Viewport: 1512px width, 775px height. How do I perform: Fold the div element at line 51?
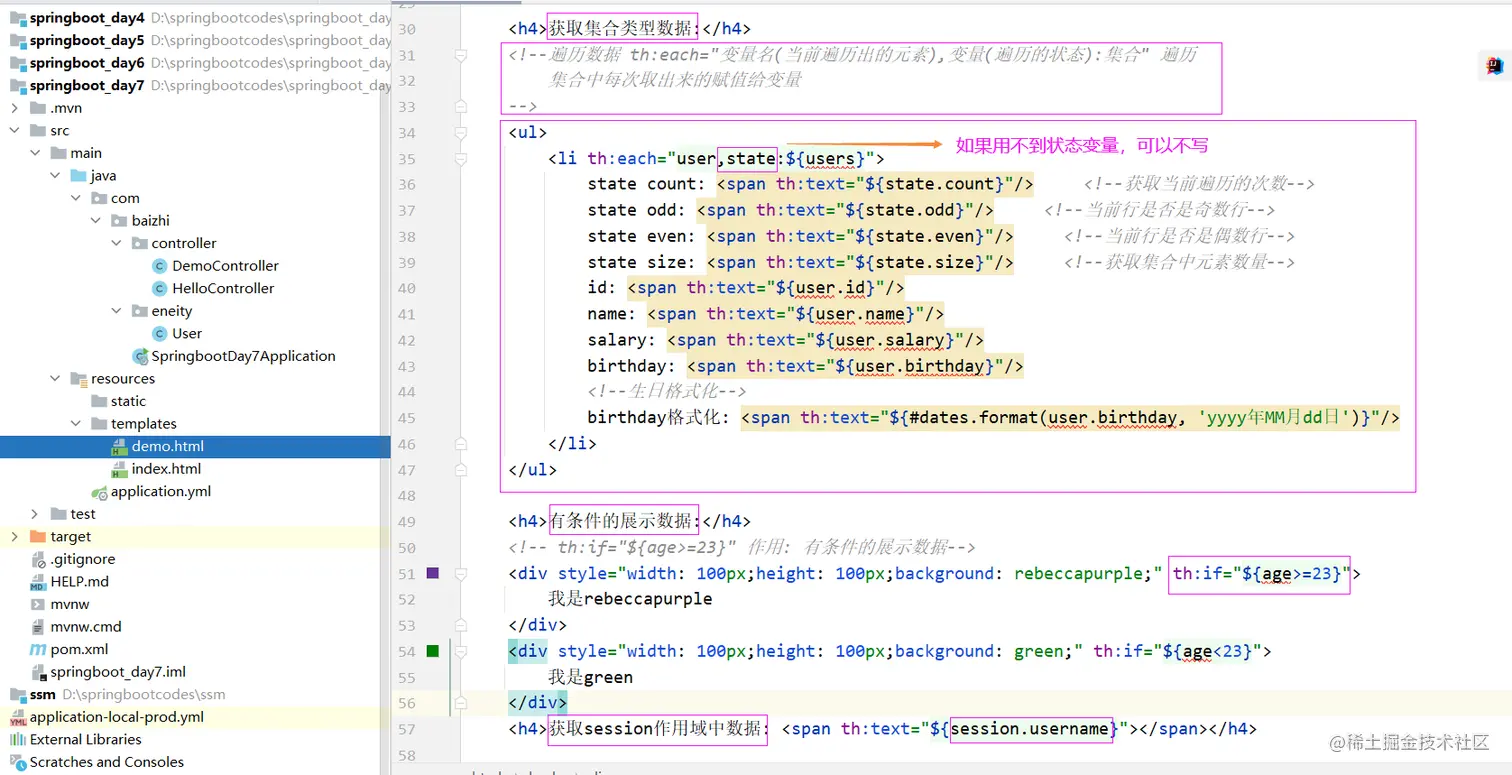461,574
